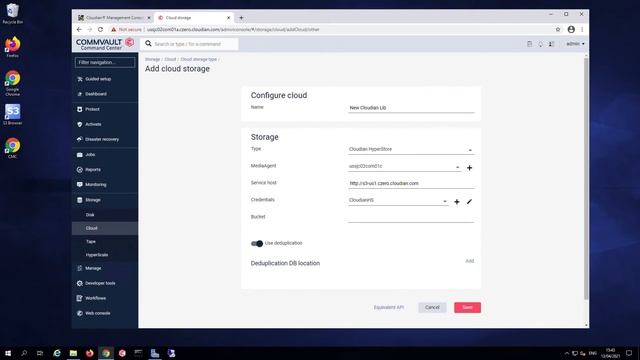Click the Workflows icon in sidebar
This screenshot has width=640, height=360.
80,298
